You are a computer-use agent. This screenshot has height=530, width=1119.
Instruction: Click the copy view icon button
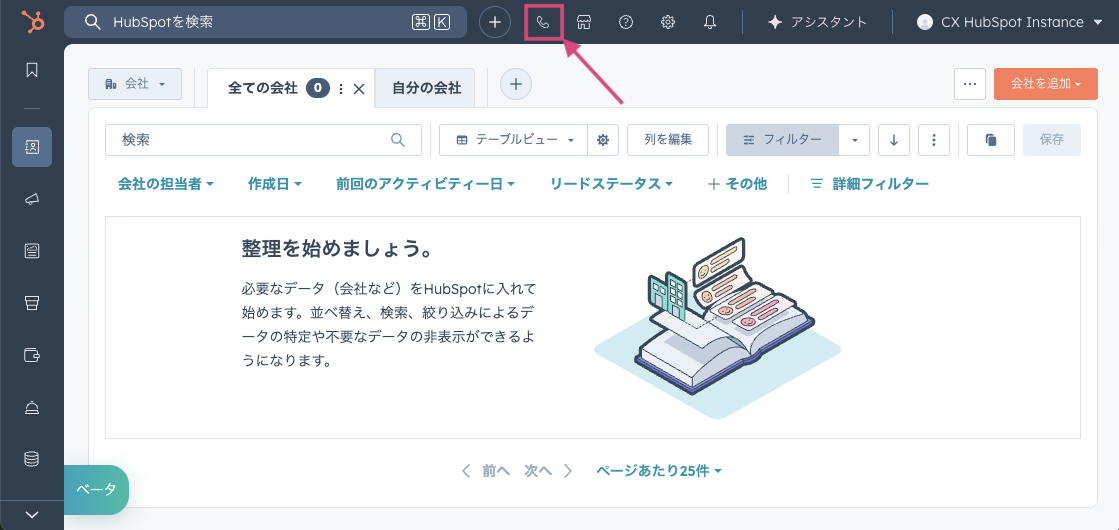point(991,141)
